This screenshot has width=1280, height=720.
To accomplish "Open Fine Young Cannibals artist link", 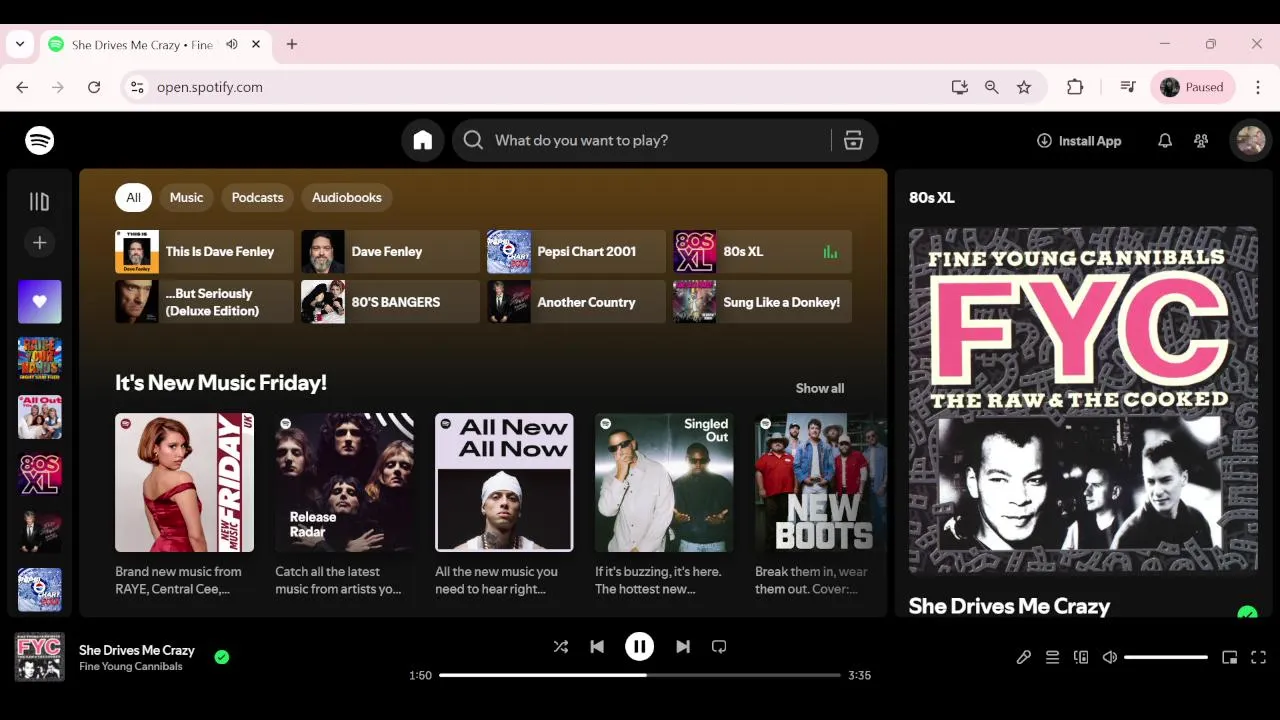I will tap(131, 667).
